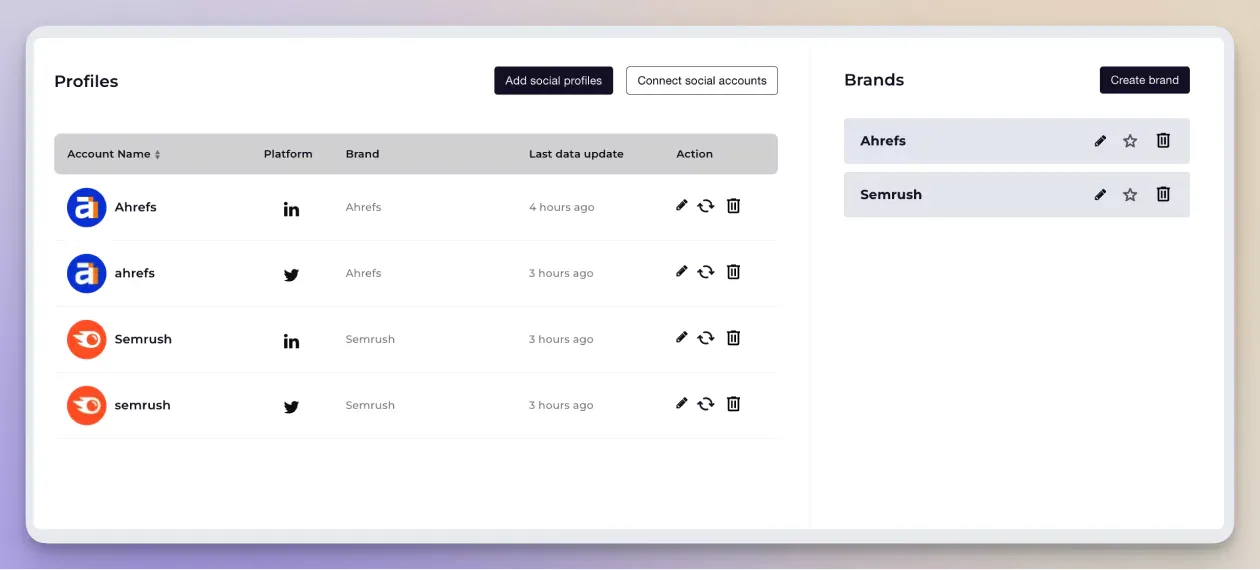This screenshot has height=570, width=1260.
Task: Edit the Semrush brand
Action: point(1100,194)
